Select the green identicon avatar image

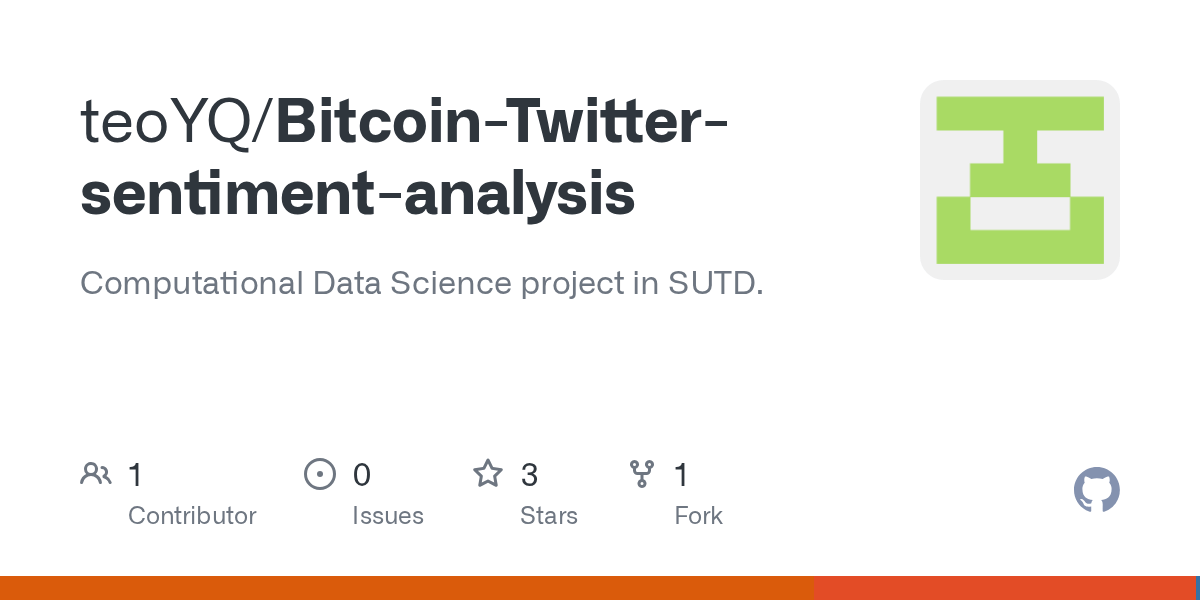[1019, 180]
